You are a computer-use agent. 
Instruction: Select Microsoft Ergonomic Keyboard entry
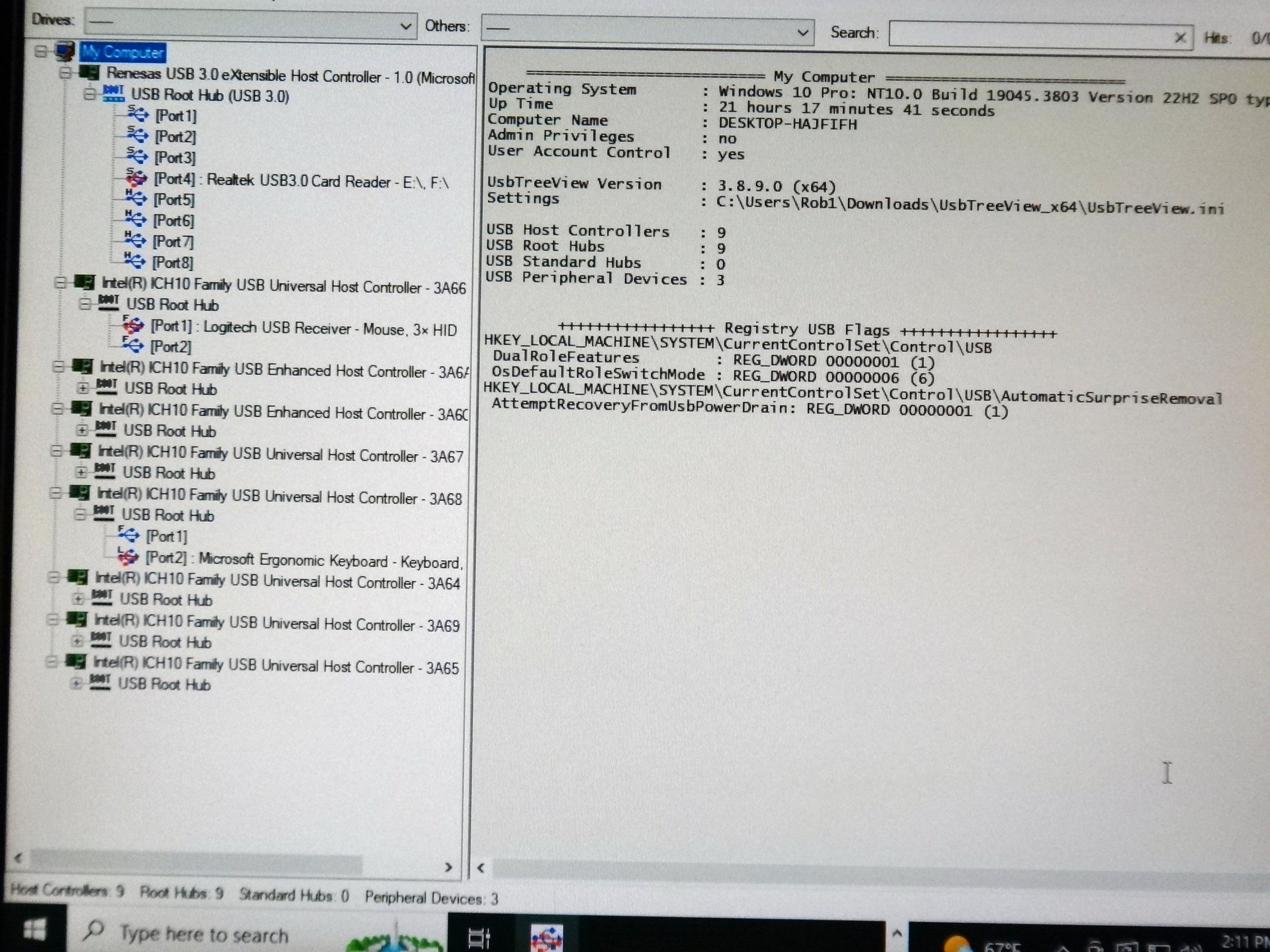click(304, 560)
